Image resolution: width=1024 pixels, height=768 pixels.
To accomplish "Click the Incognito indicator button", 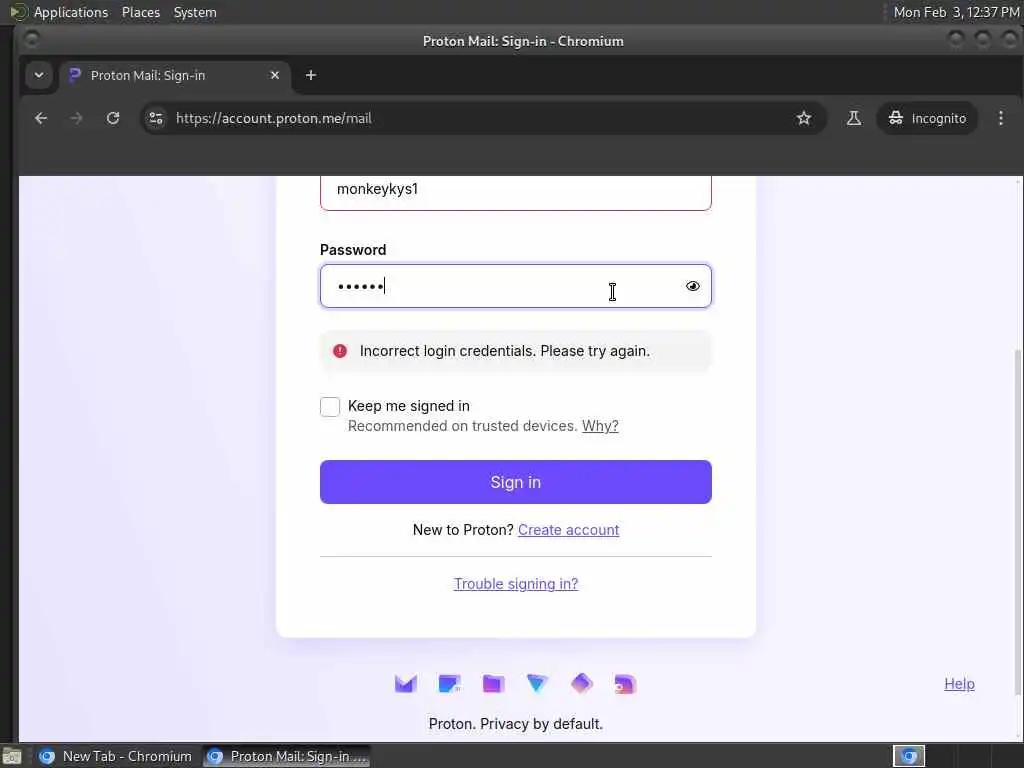I will tap(927, 118).
